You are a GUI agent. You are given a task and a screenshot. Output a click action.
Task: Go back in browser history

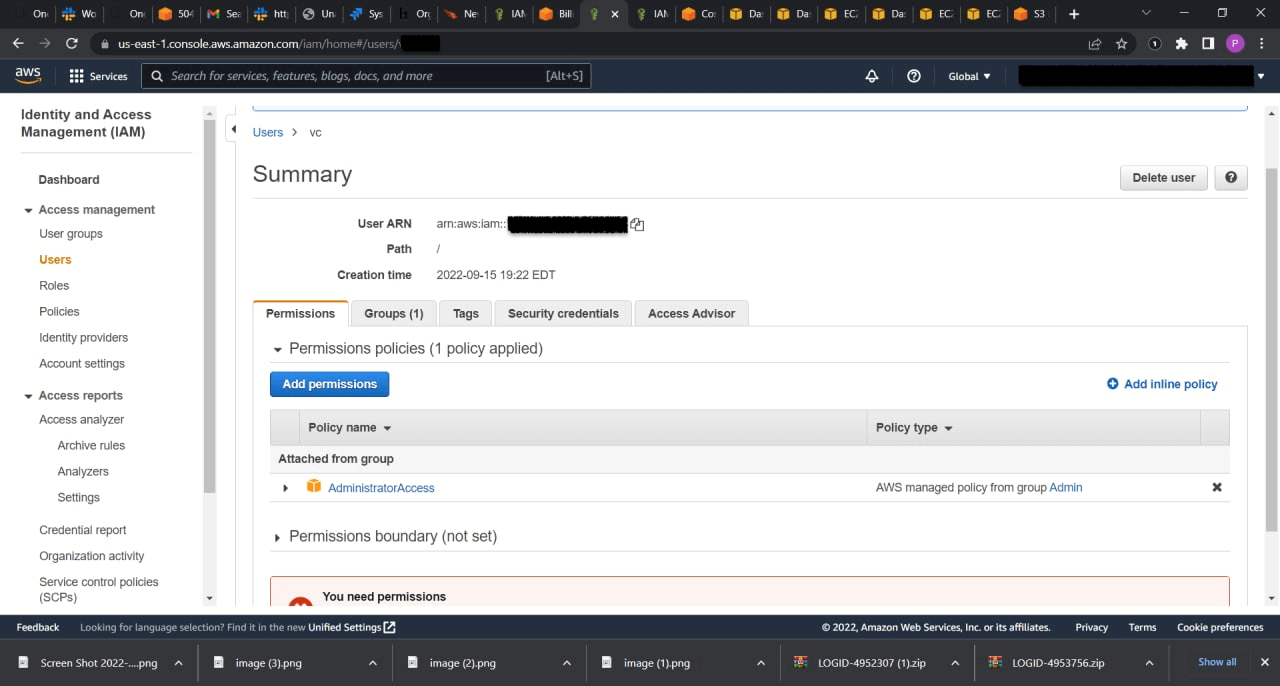(x=18, y=44)
